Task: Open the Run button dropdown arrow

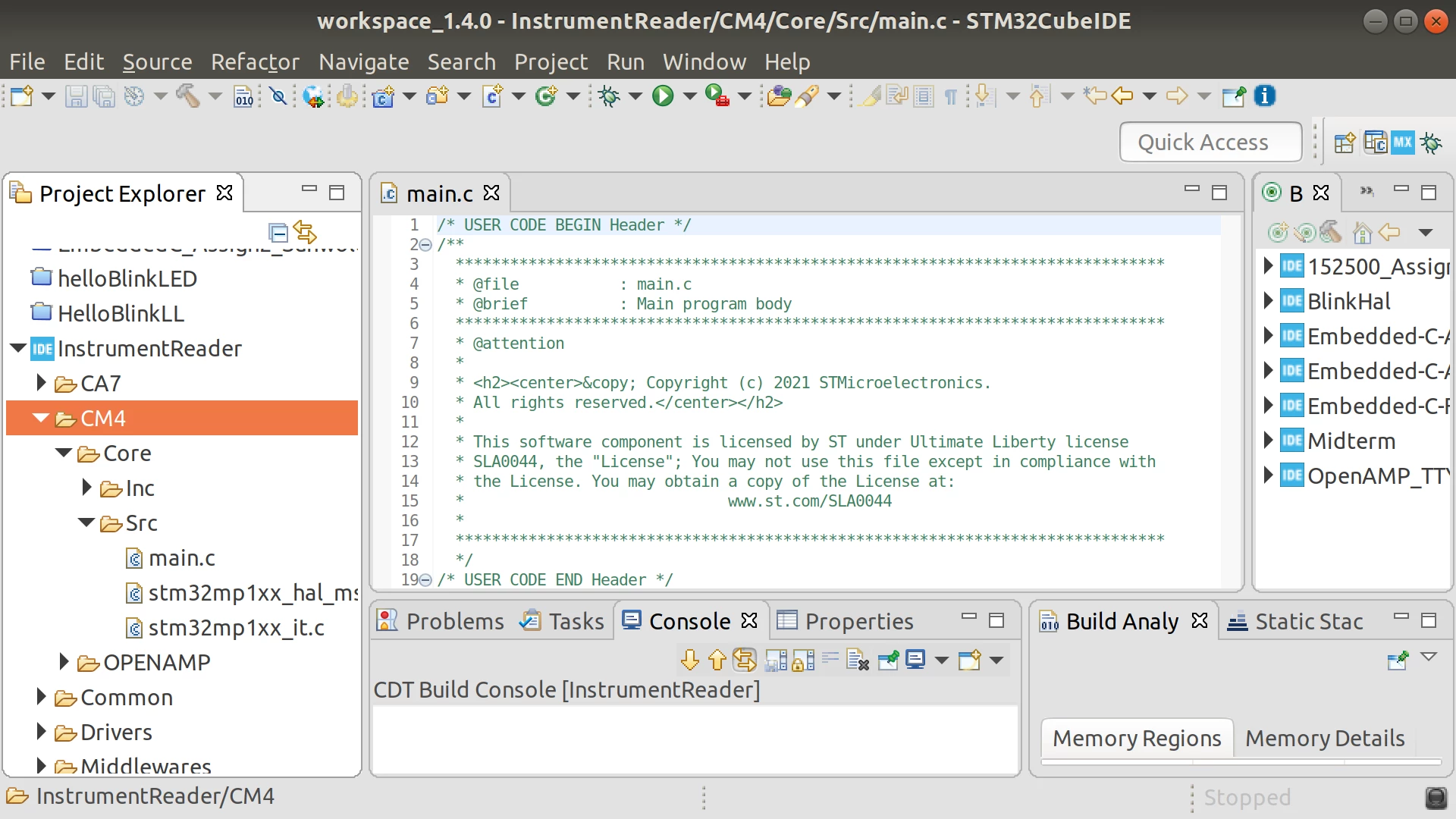Action: tap(689, 96)
